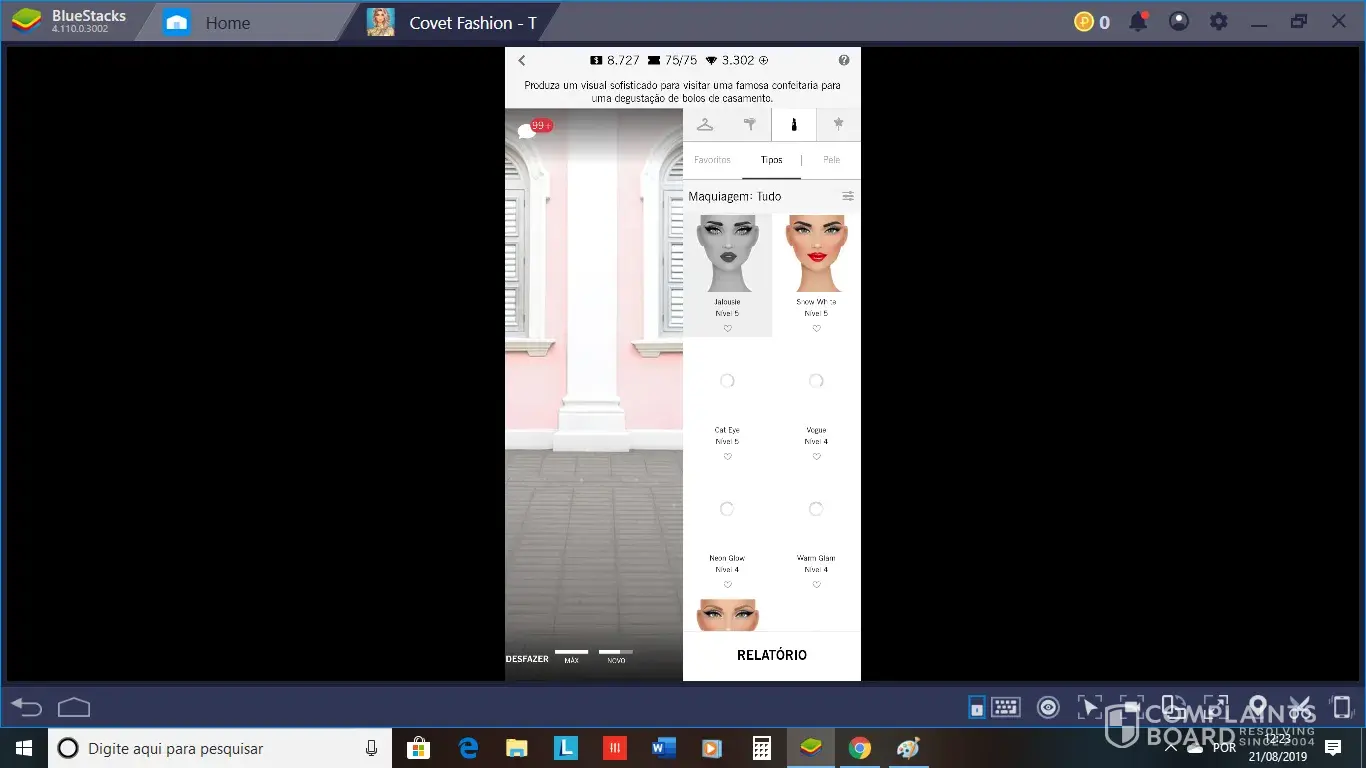Add more diamonds with plus icon
The height and width of the screenshot is (768, 1366).
(764, 61)
